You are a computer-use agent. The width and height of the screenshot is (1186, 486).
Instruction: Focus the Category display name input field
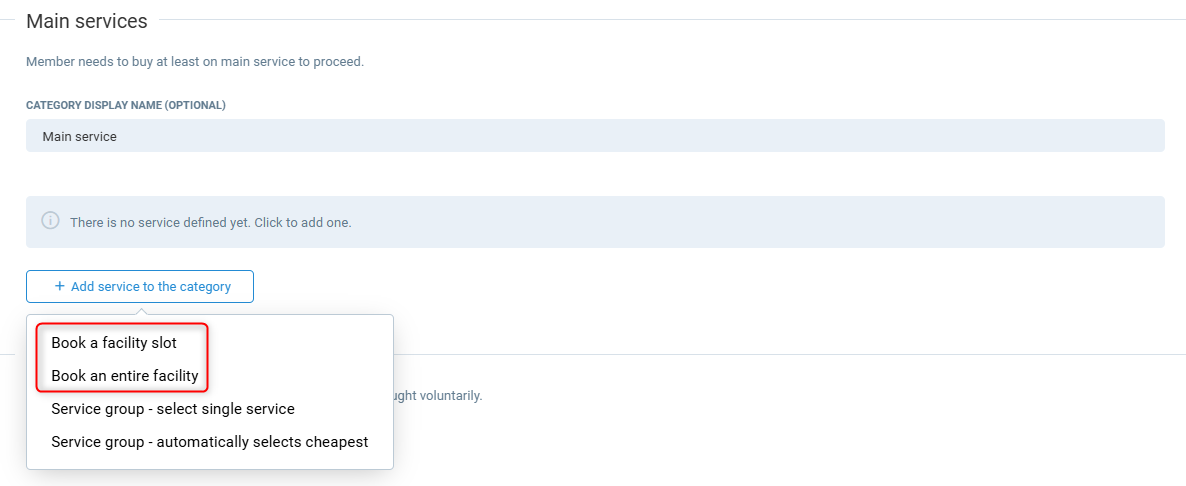(595, 136)
